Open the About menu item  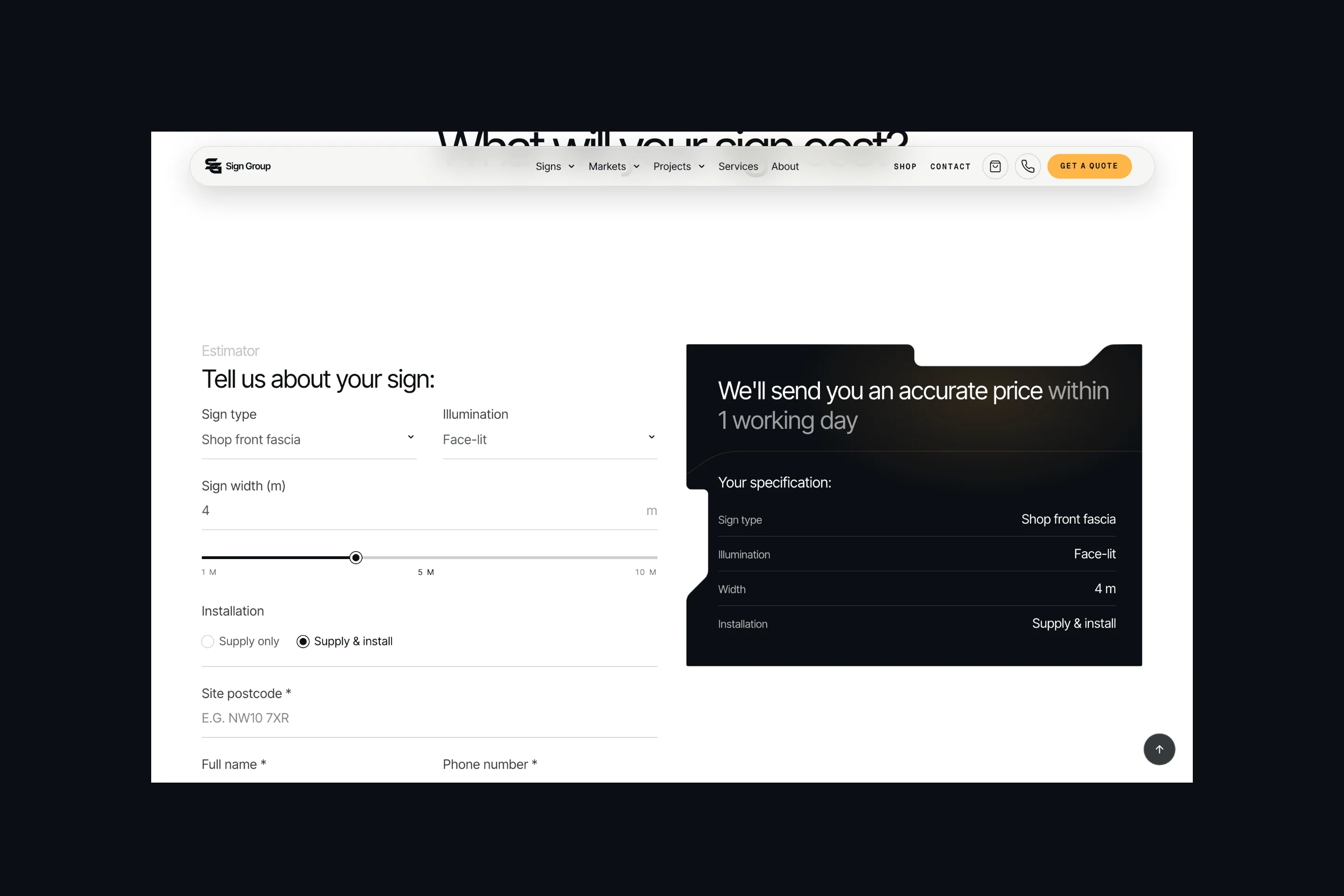point(784,166)
